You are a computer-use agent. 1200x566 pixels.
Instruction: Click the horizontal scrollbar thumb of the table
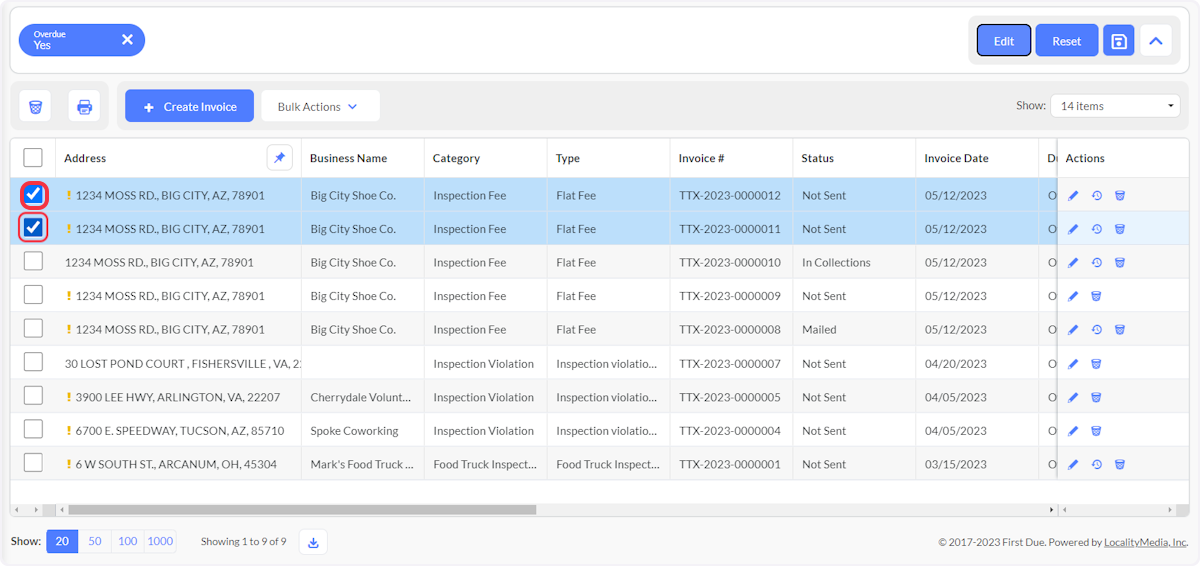pos(302,510)
